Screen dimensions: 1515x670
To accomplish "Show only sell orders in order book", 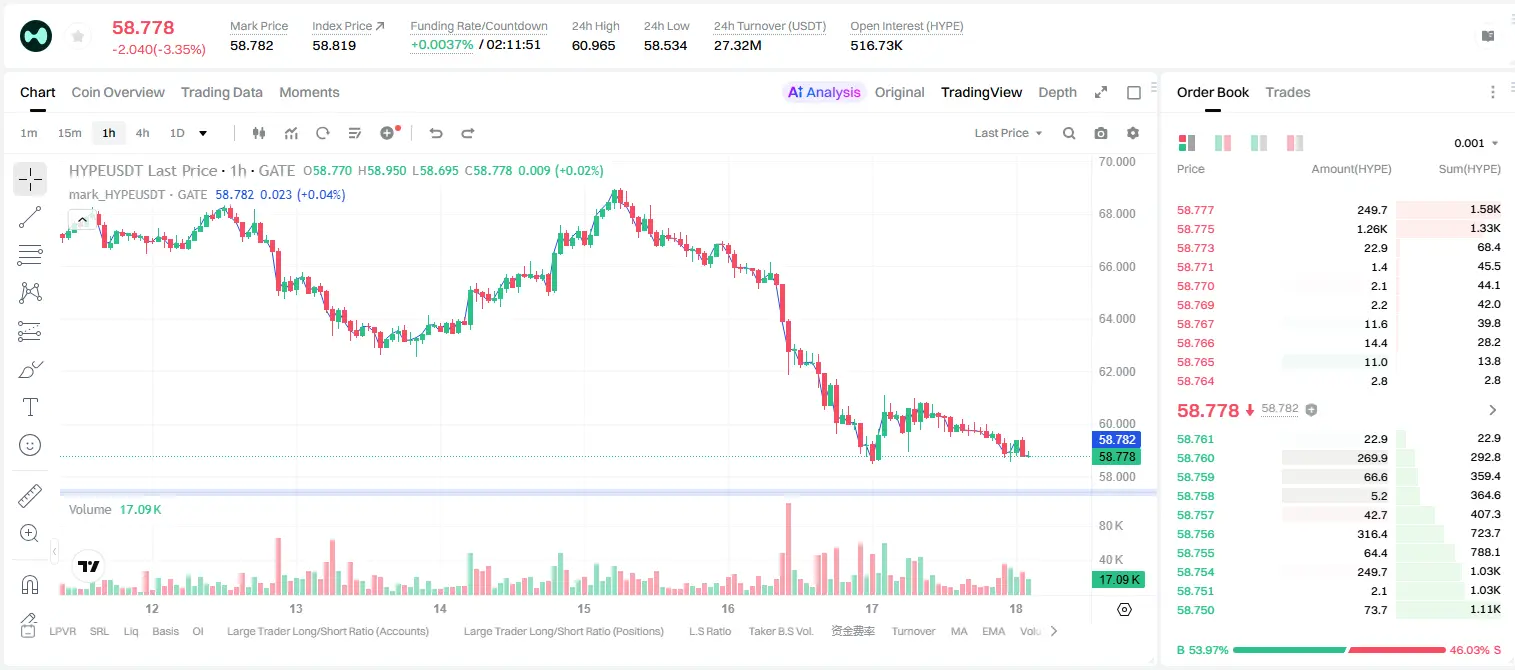I will [1295, 143].
